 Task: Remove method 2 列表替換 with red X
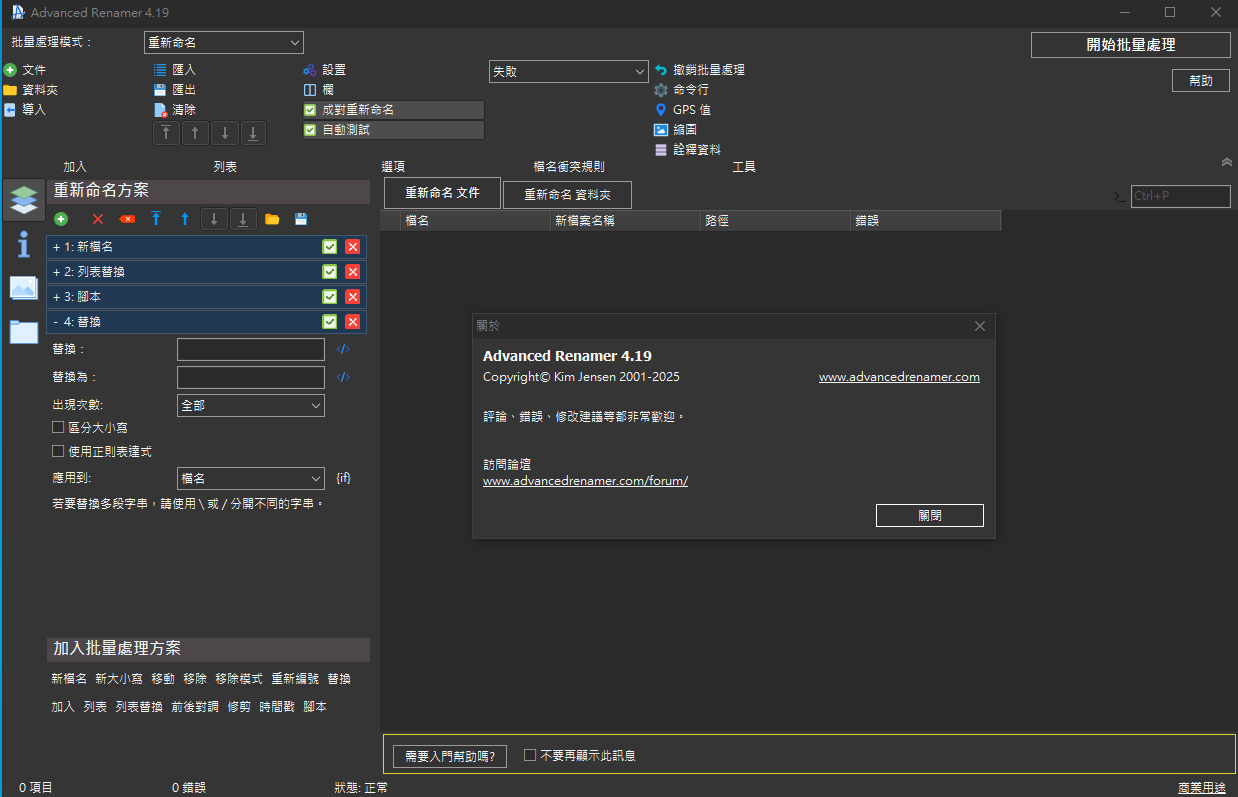pos(352,272)
